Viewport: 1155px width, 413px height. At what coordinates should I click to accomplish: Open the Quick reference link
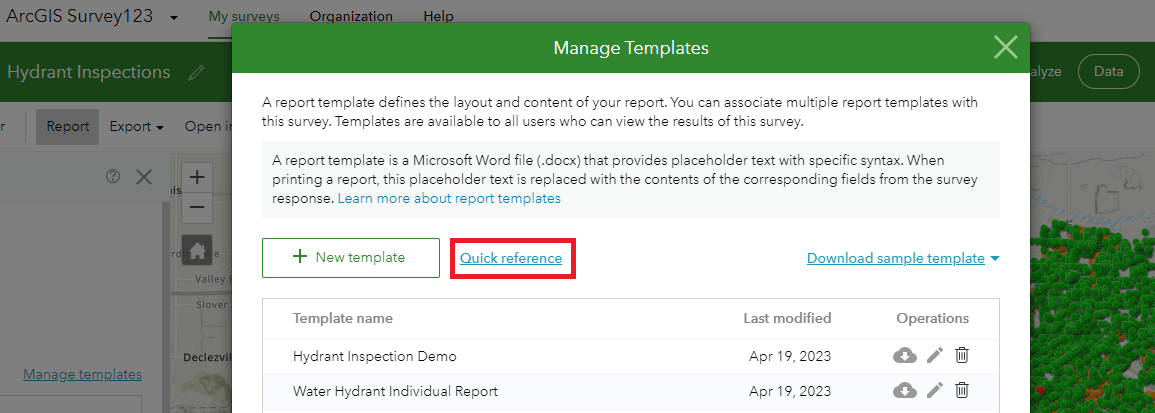click(x=511, y=259)
